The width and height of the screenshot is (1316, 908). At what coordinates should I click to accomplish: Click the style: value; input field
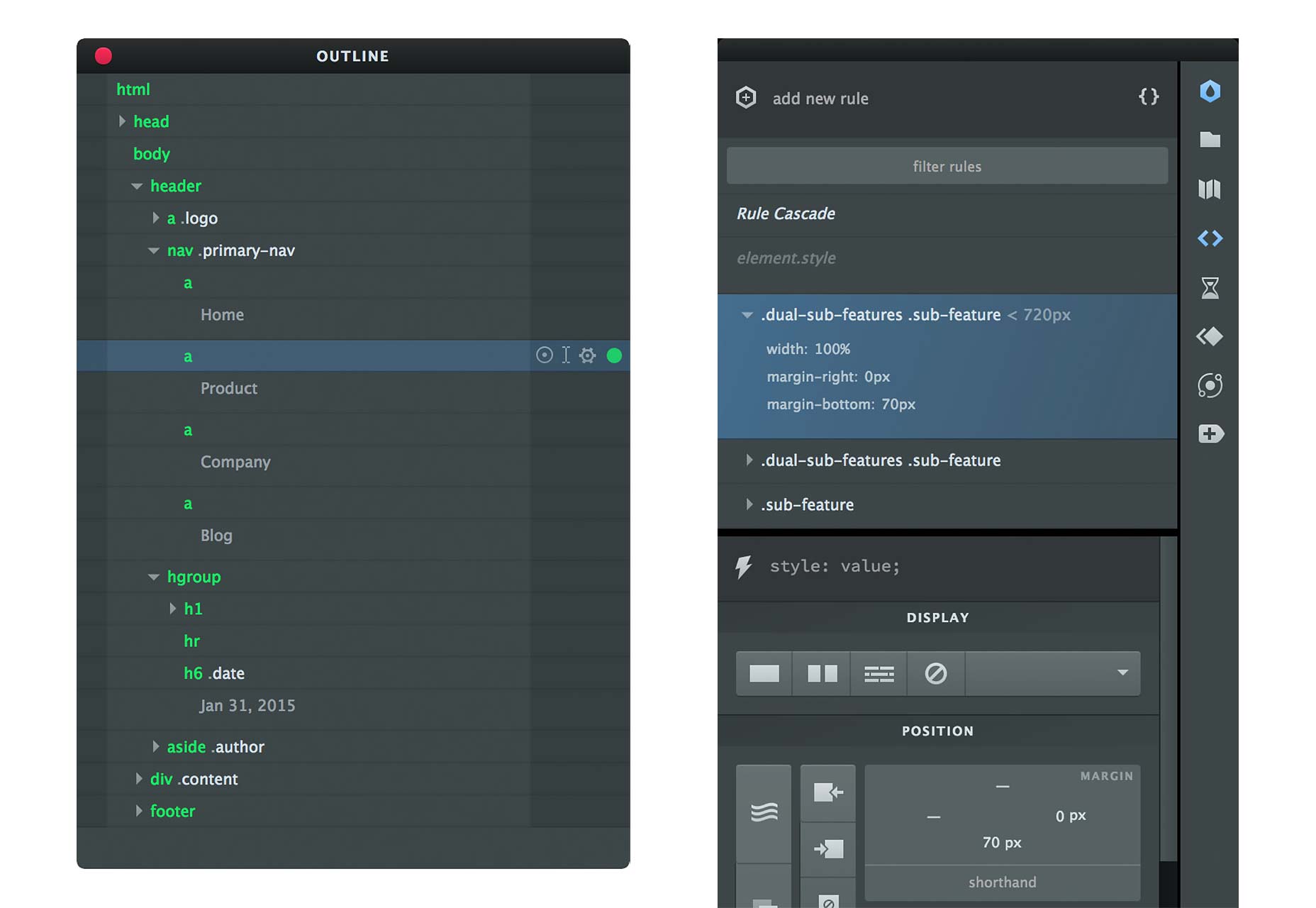(835, 566)
